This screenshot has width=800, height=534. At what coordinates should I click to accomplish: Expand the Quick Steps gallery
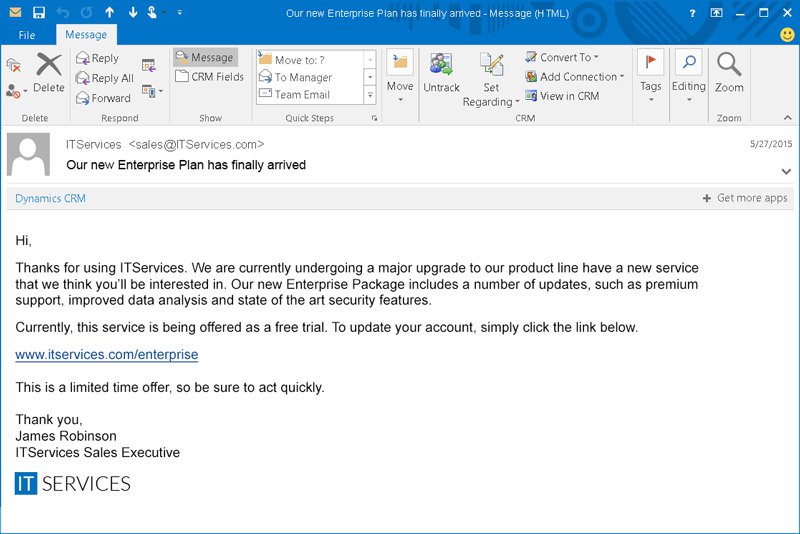[x=370, y=96]
